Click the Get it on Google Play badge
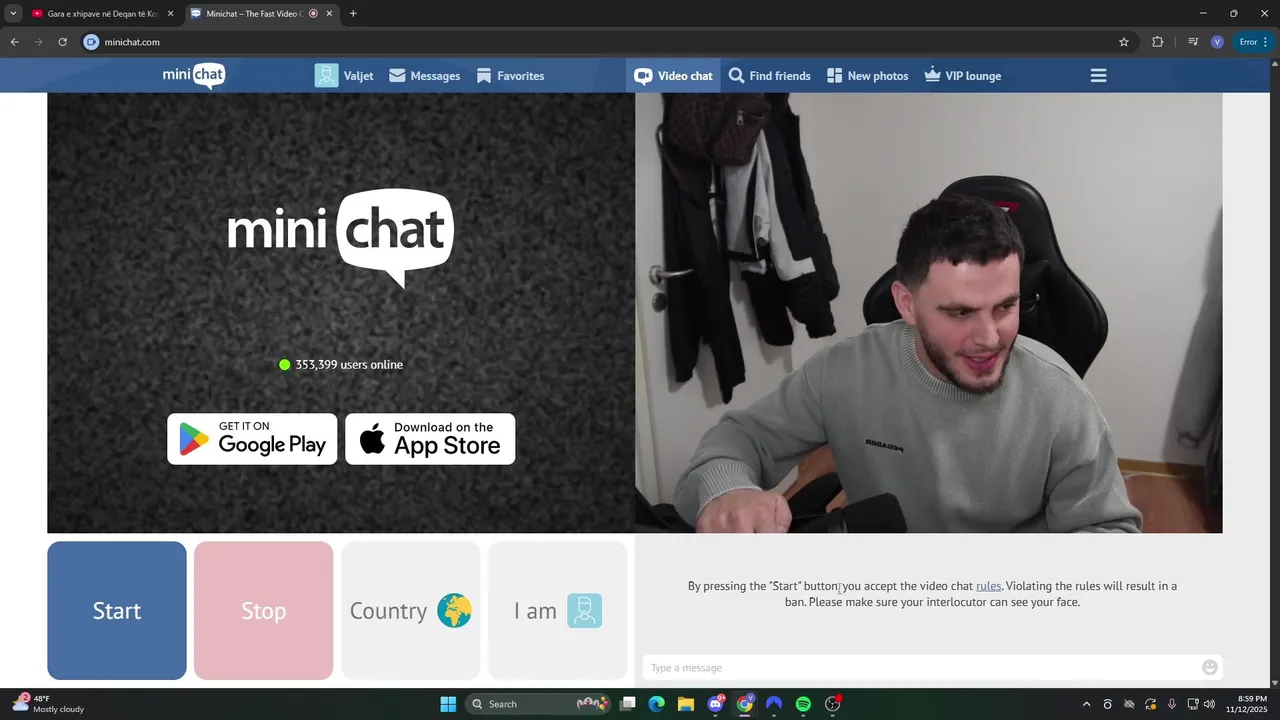This screenshot has height=720, width=1280. 252,439
